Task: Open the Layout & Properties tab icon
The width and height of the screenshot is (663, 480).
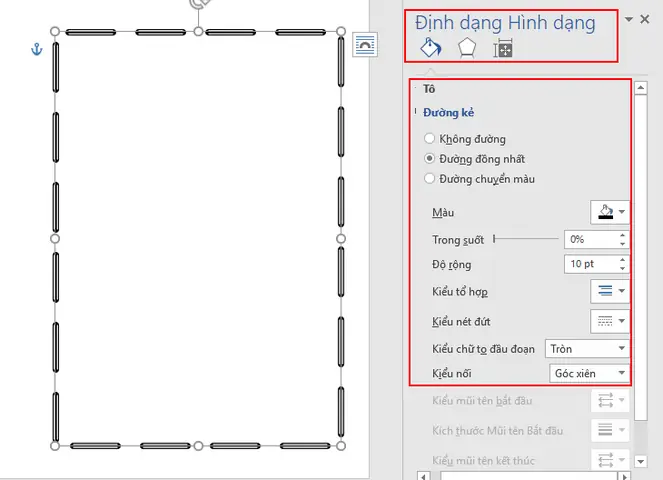Action: tap(503, 48)
